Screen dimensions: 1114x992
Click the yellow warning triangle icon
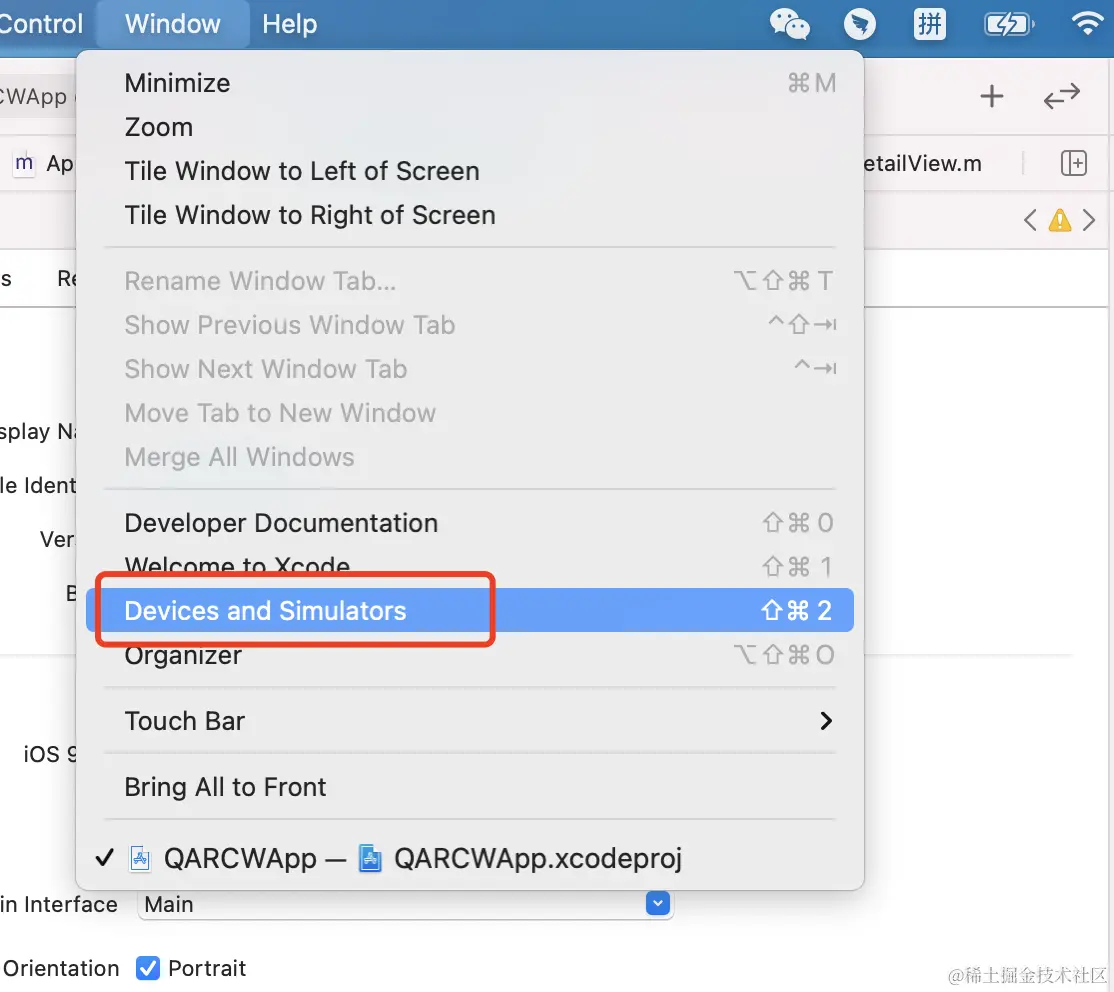pyautogui.click(x=1059, y=220)
